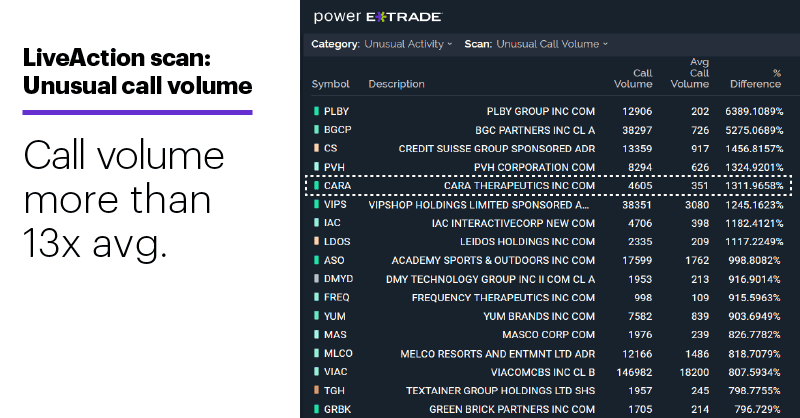Click MELCO RESORTS AND ENTMNT description
The image size is (800, 418).
pyautogui.click(x=497, y=354)
